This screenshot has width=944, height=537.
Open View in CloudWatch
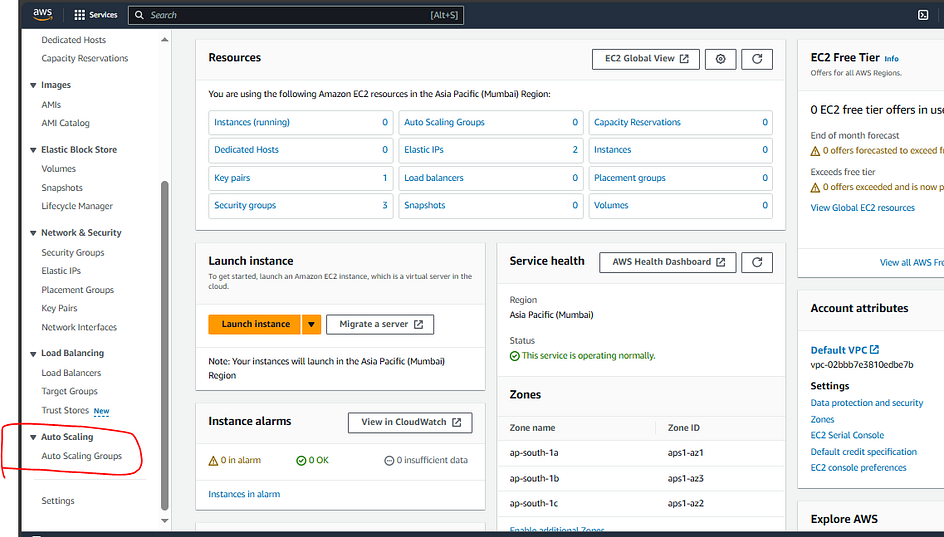click(410, 423)
